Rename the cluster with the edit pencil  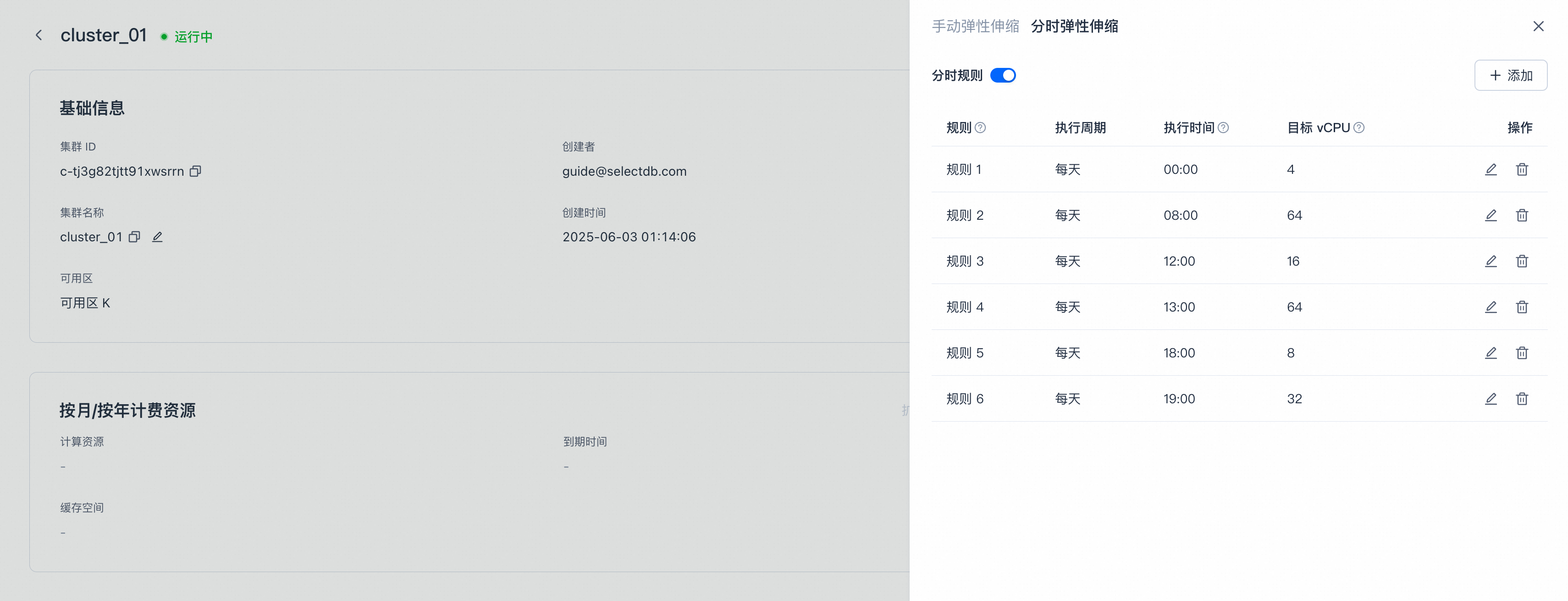[157, 237]
